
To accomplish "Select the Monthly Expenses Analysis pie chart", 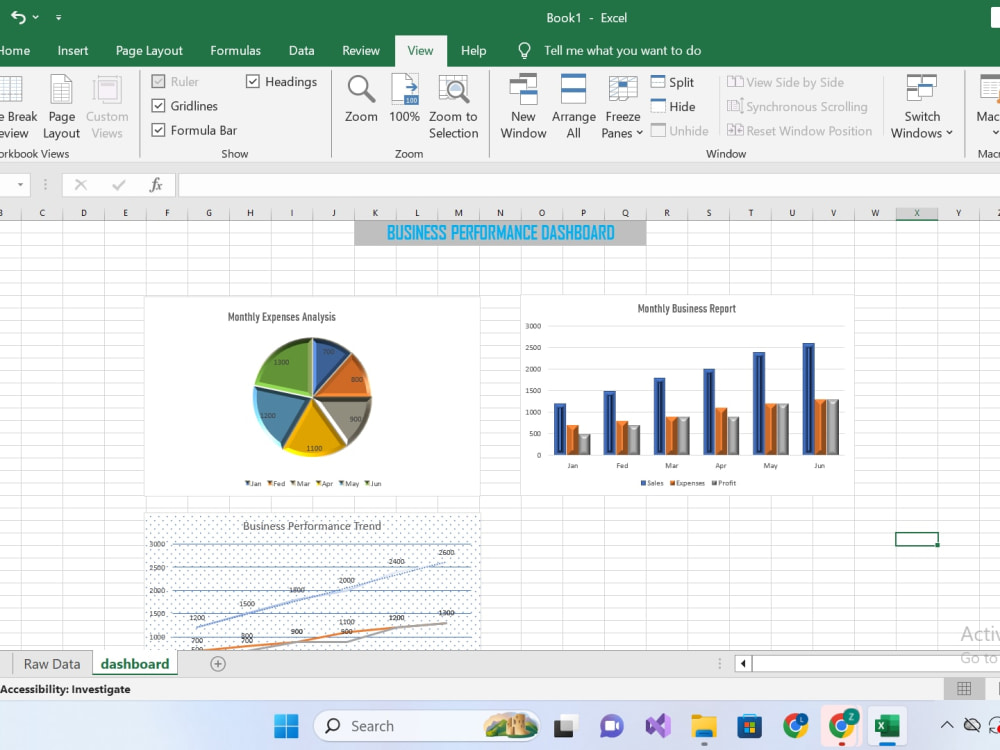I will (x=312, y=397).
